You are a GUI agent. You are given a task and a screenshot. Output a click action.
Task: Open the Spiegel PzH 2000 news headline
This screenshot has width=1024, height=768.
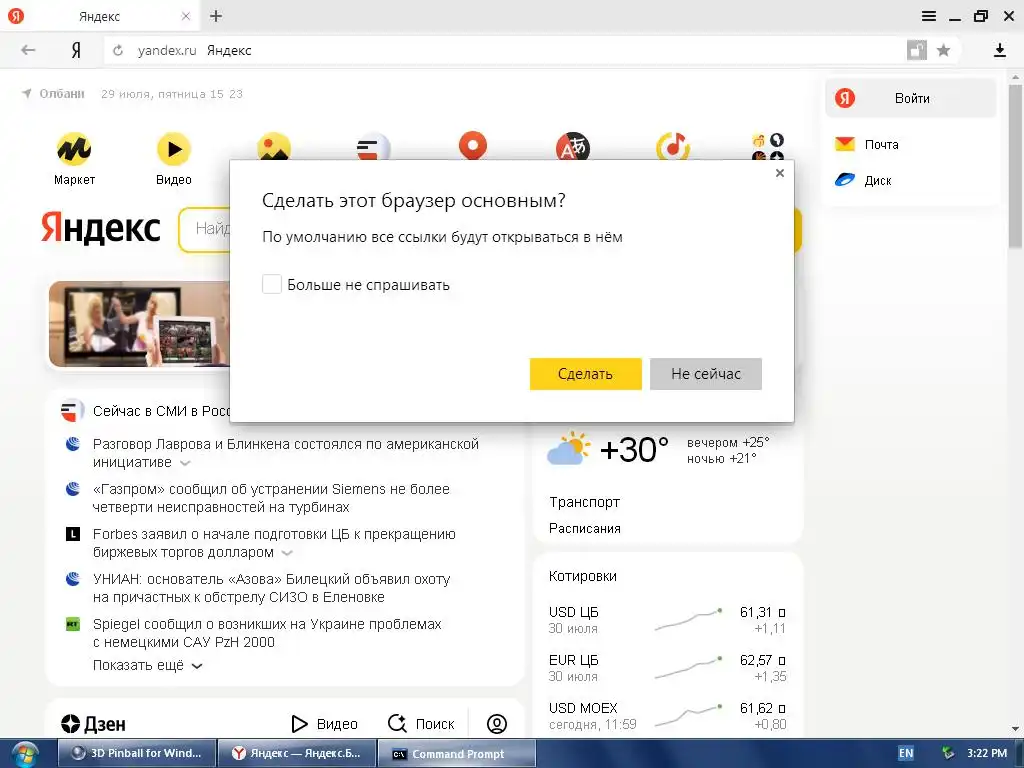click(267, 633)
